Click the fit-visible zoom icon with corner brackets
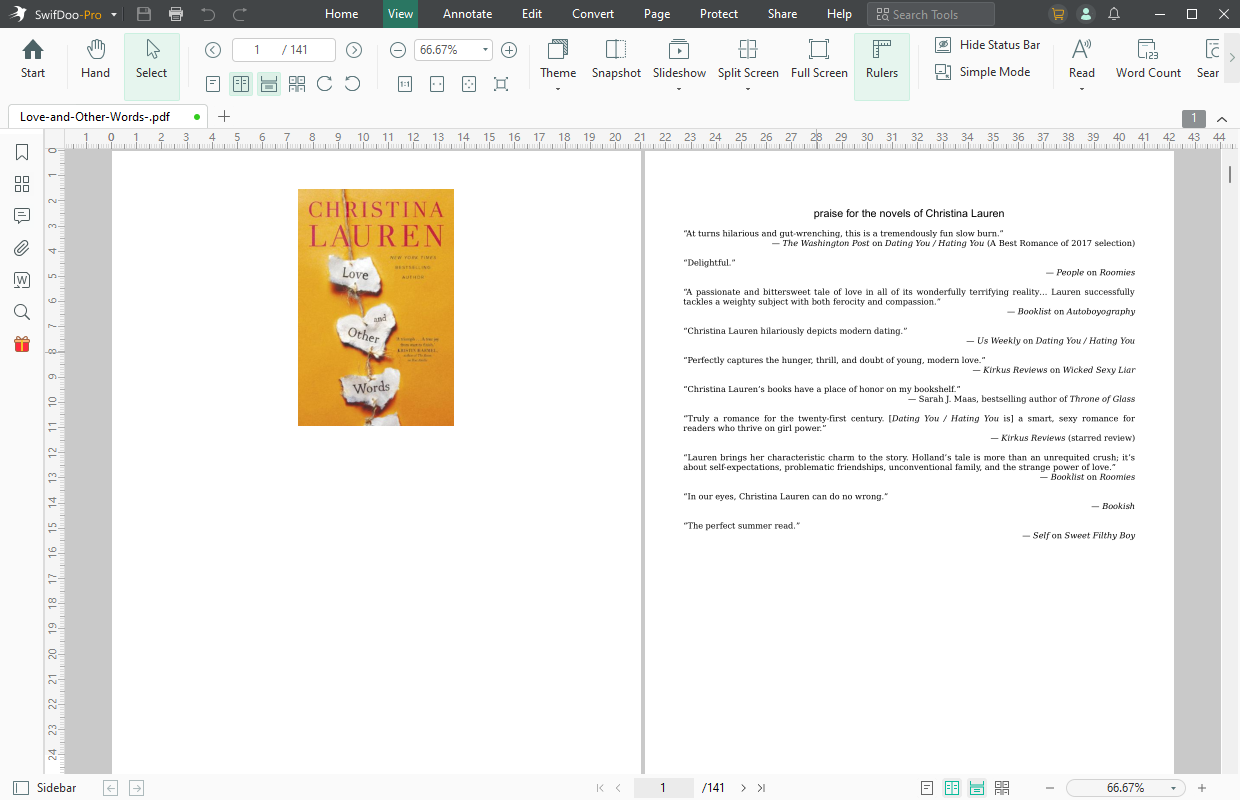 pos(501,84)
